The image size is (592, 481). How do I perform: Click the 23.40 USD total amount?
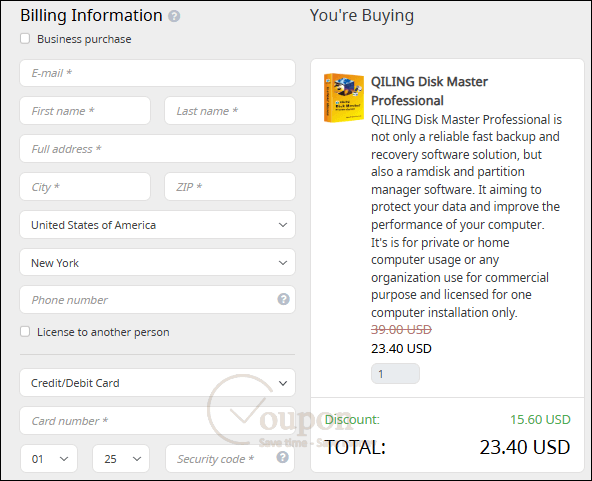525,447
